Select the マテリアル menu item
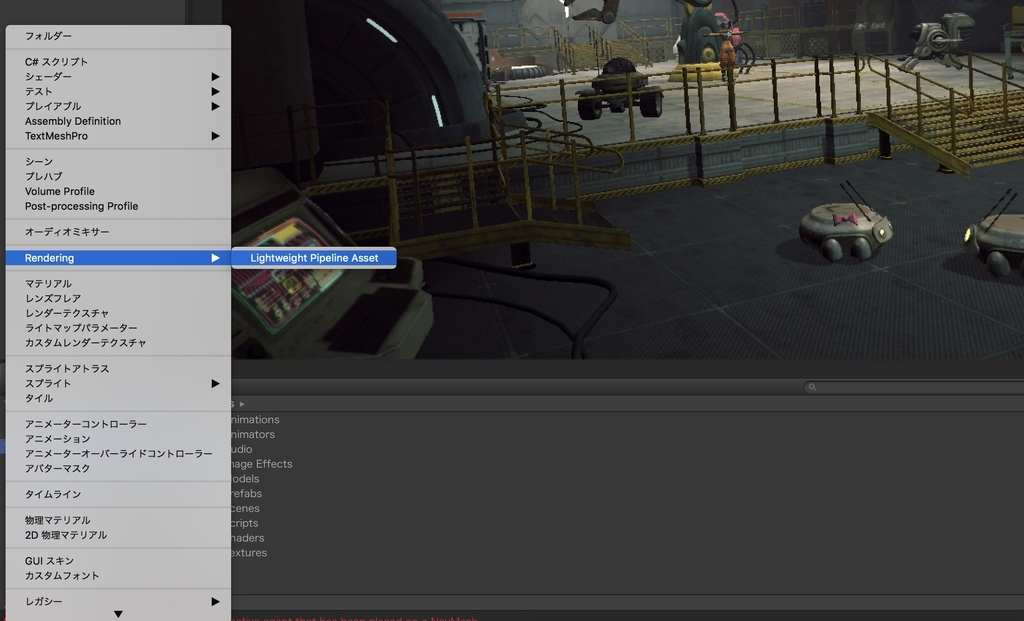Viewport: 1024px width, 621px height. coord(118,283)
